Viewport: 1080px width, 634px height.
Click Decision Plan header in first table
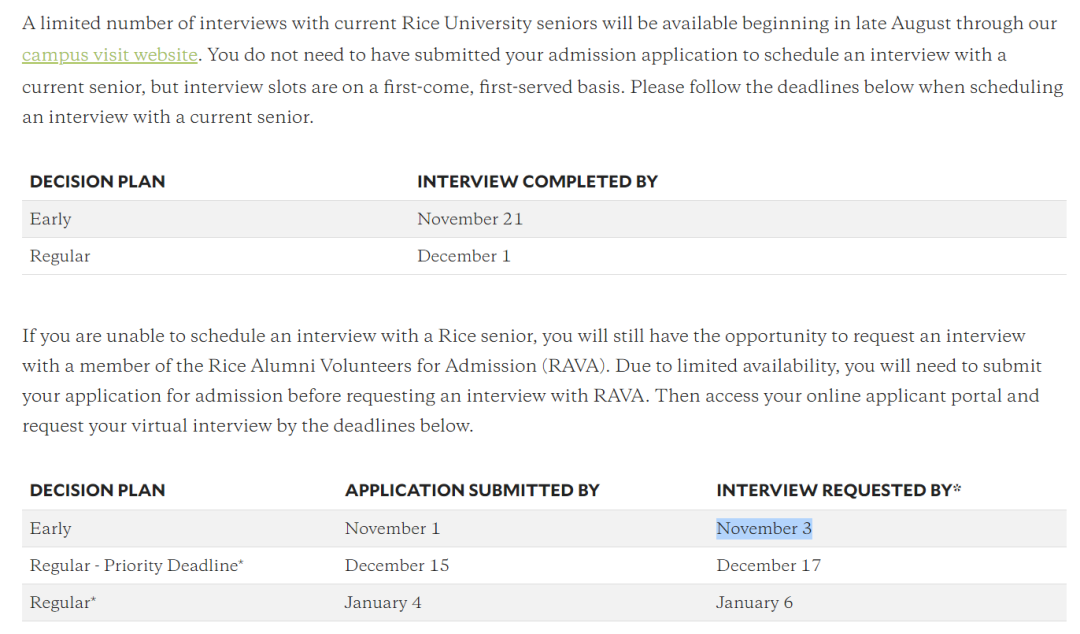tap(97, 181)
